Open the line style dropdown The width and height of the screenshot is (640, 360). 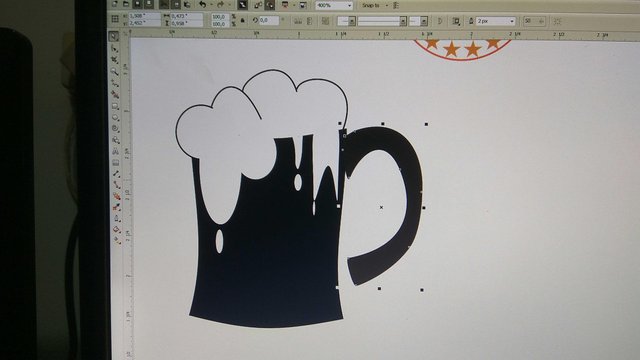coord(403,21)
